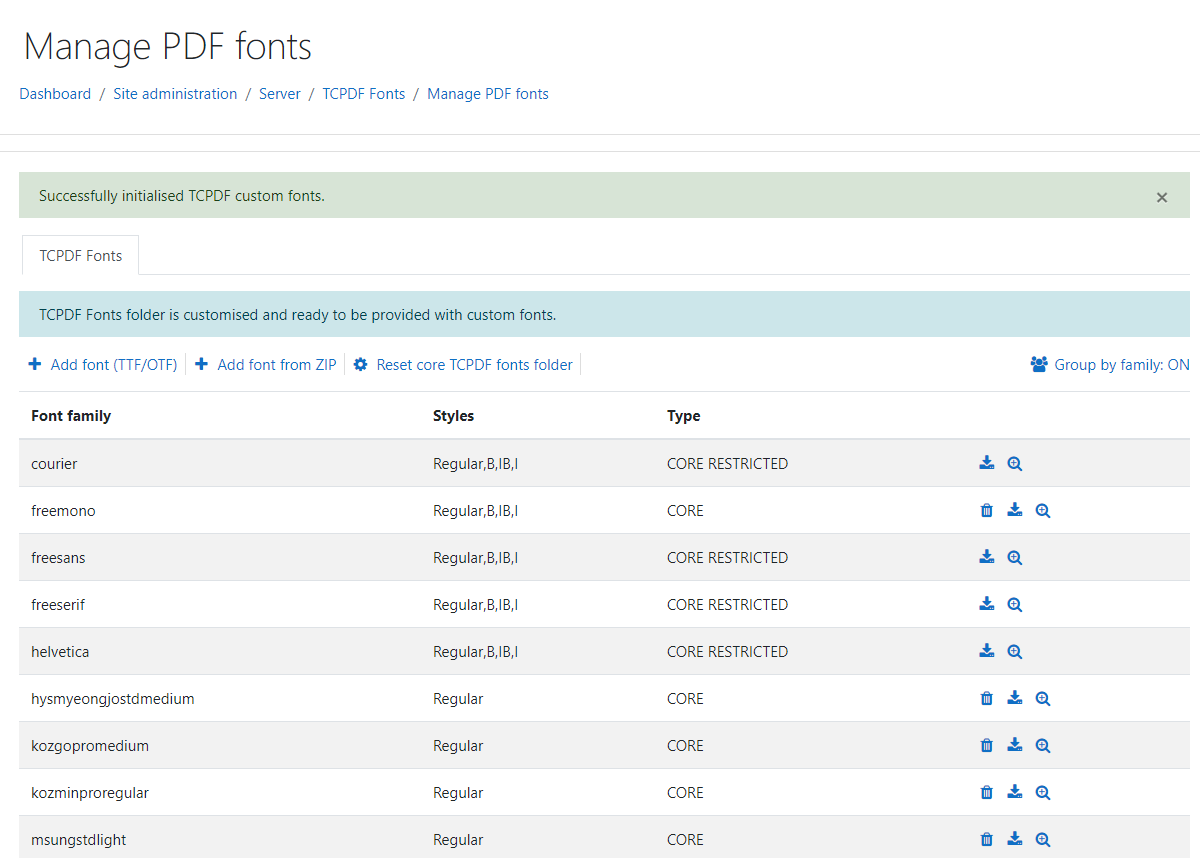Download the freesans font

click(x=987, y=557)
